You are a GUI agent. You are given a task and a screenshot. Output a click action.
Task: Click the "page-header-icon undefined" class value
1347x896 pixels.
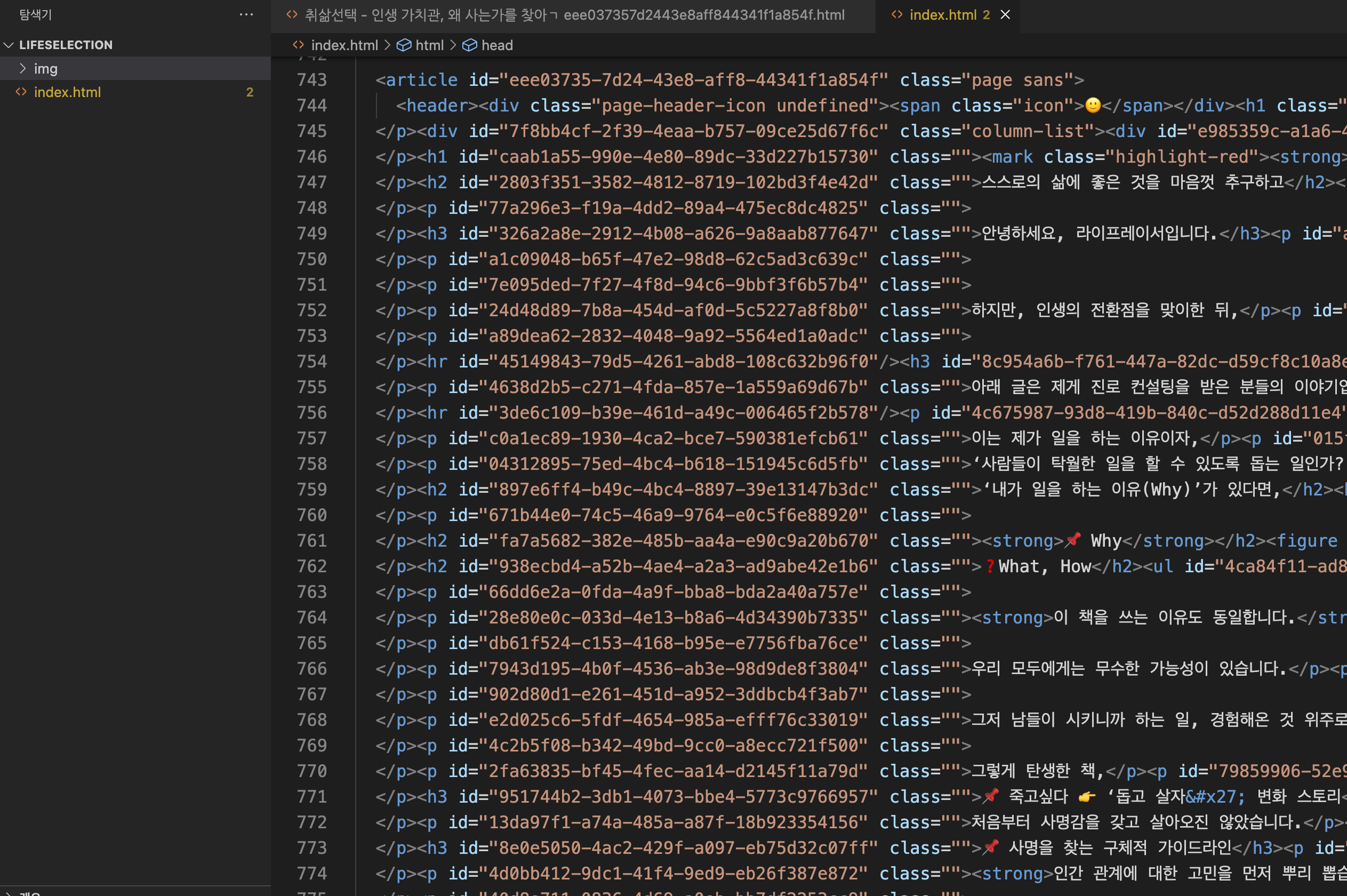click(734, 106)
